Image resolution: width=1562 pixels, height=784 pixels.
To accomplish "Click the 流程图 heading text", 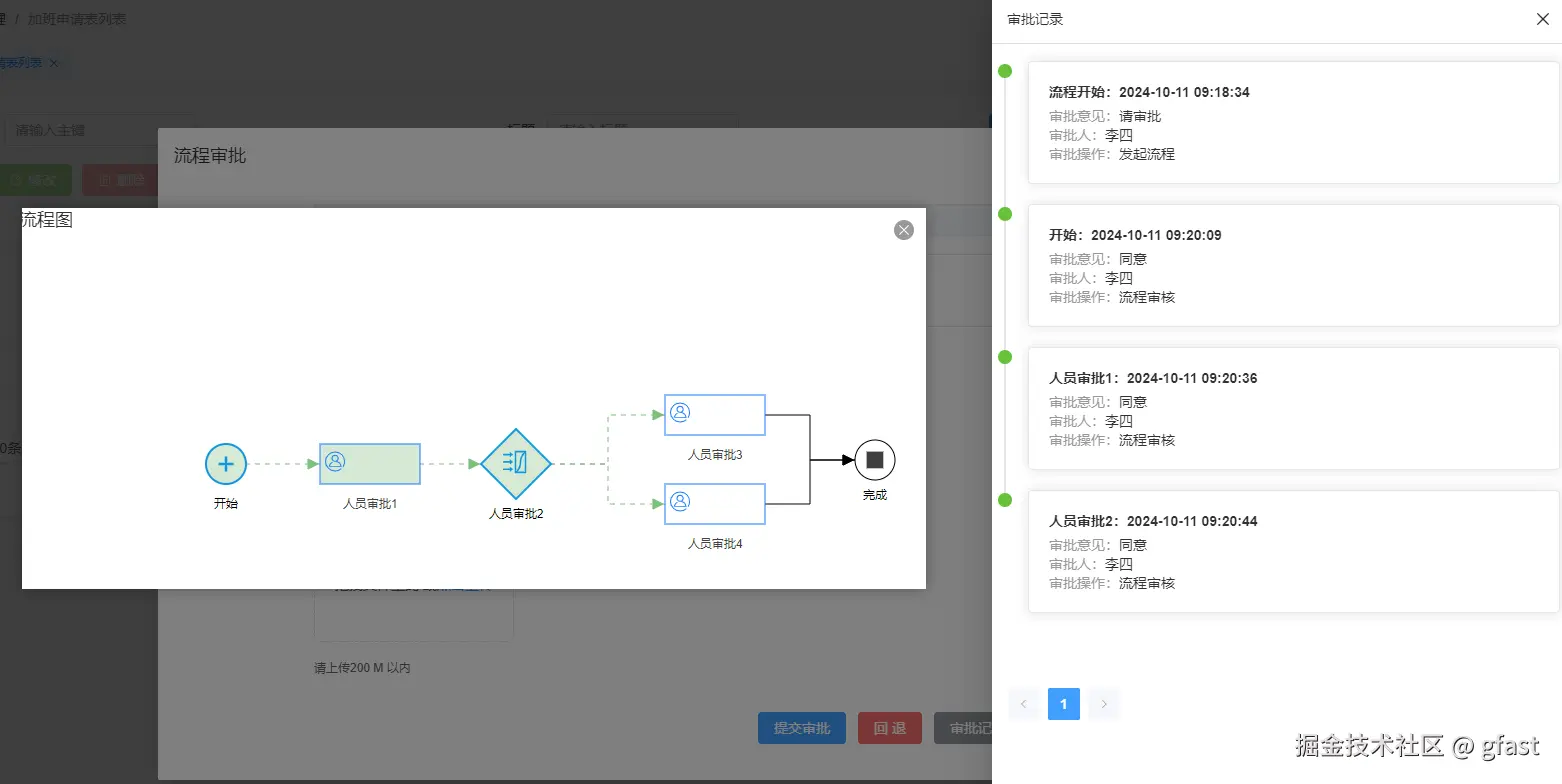I will 47,220.
